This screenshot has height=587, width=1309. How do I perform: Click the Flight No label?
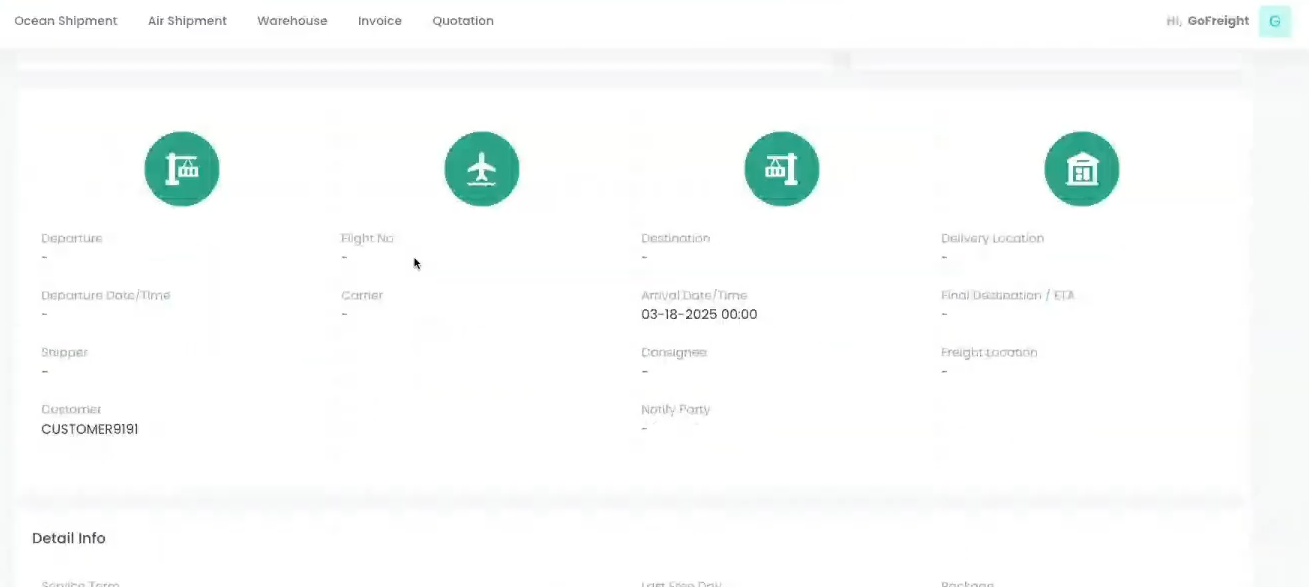[367, 239]
